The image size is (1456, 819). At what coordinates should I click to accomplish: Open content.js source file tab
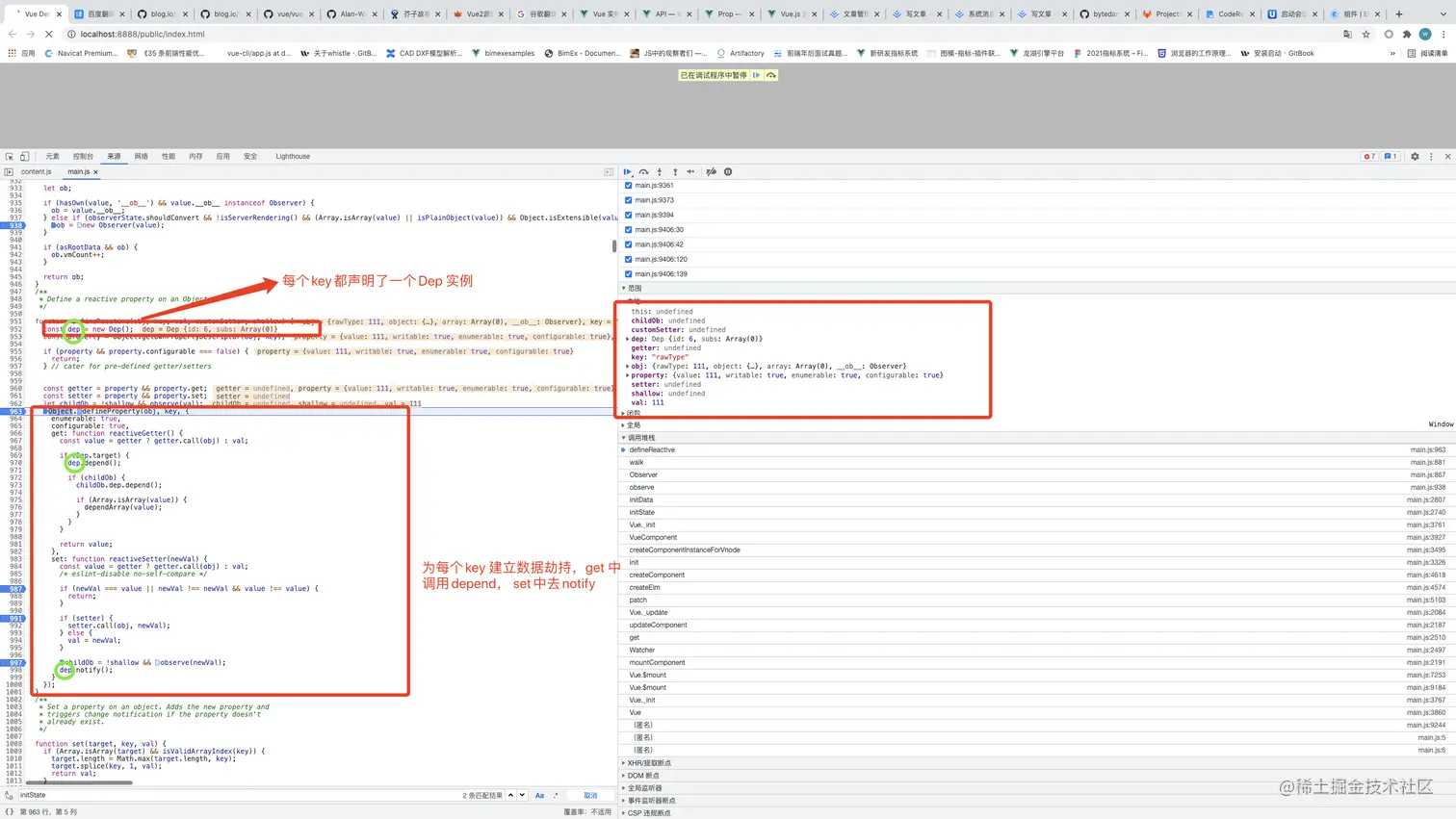(37, 172)
